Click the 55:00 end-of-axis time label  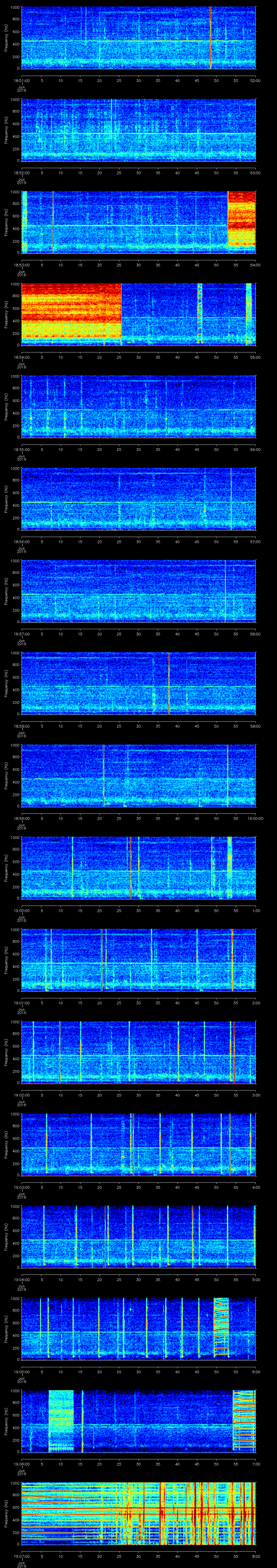(x=256, y=357)
